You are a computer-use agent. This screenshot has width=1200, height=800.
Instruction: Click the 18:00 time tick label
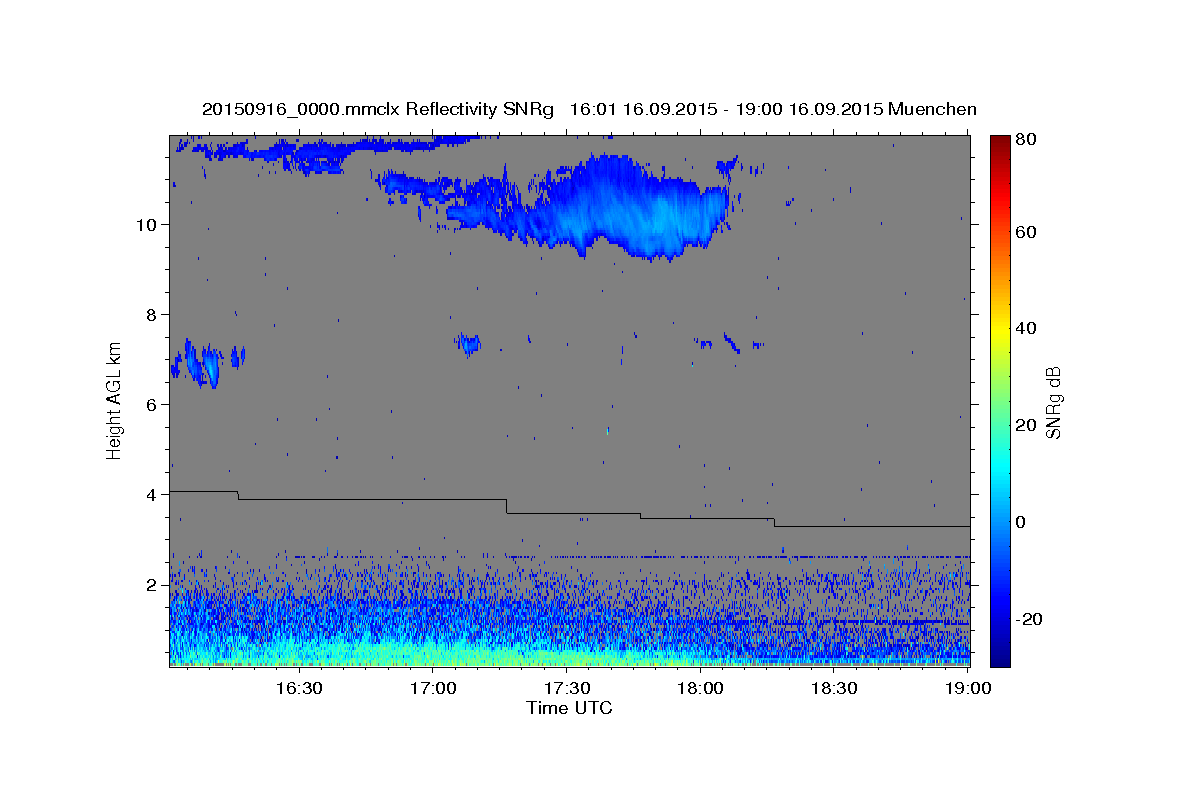click(701, 689)
